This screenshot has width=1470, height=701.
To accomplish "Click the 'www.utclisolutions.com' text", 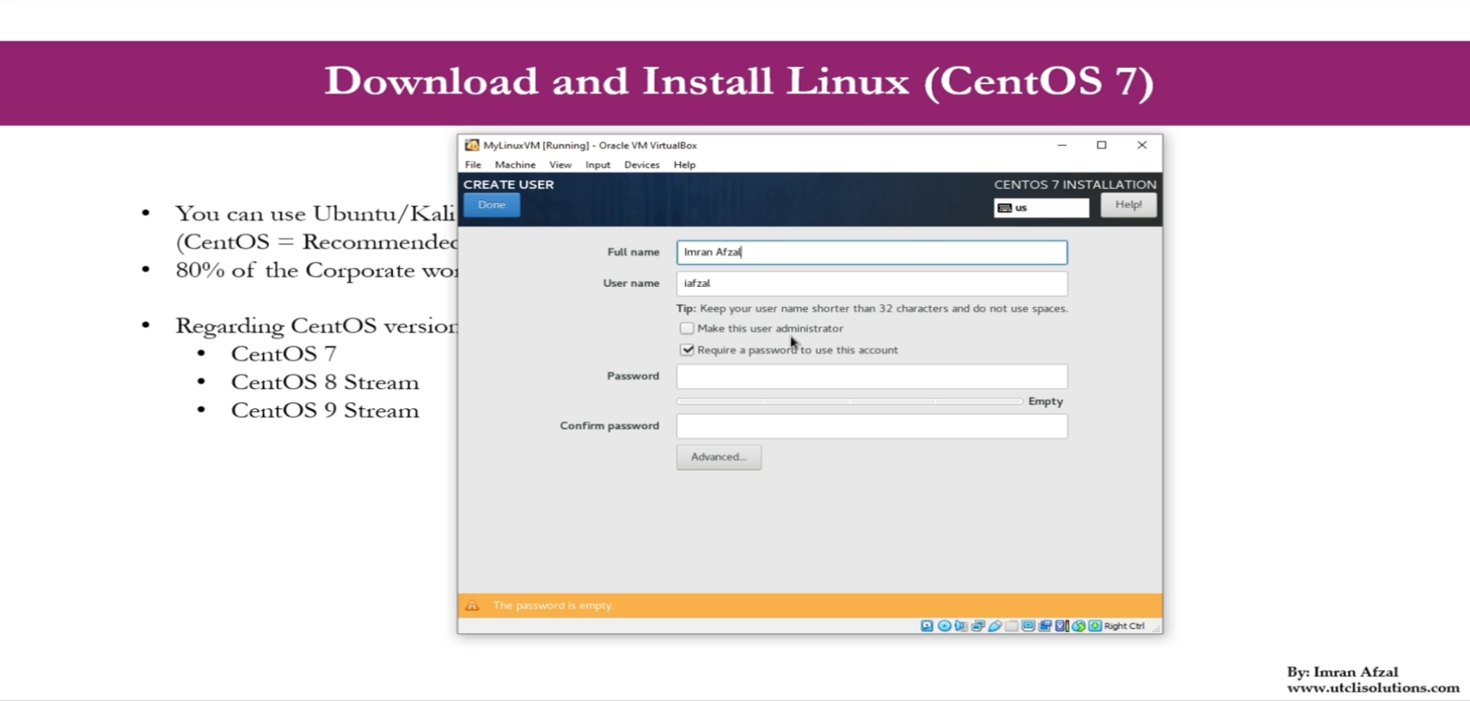I will coord(1373,688).
